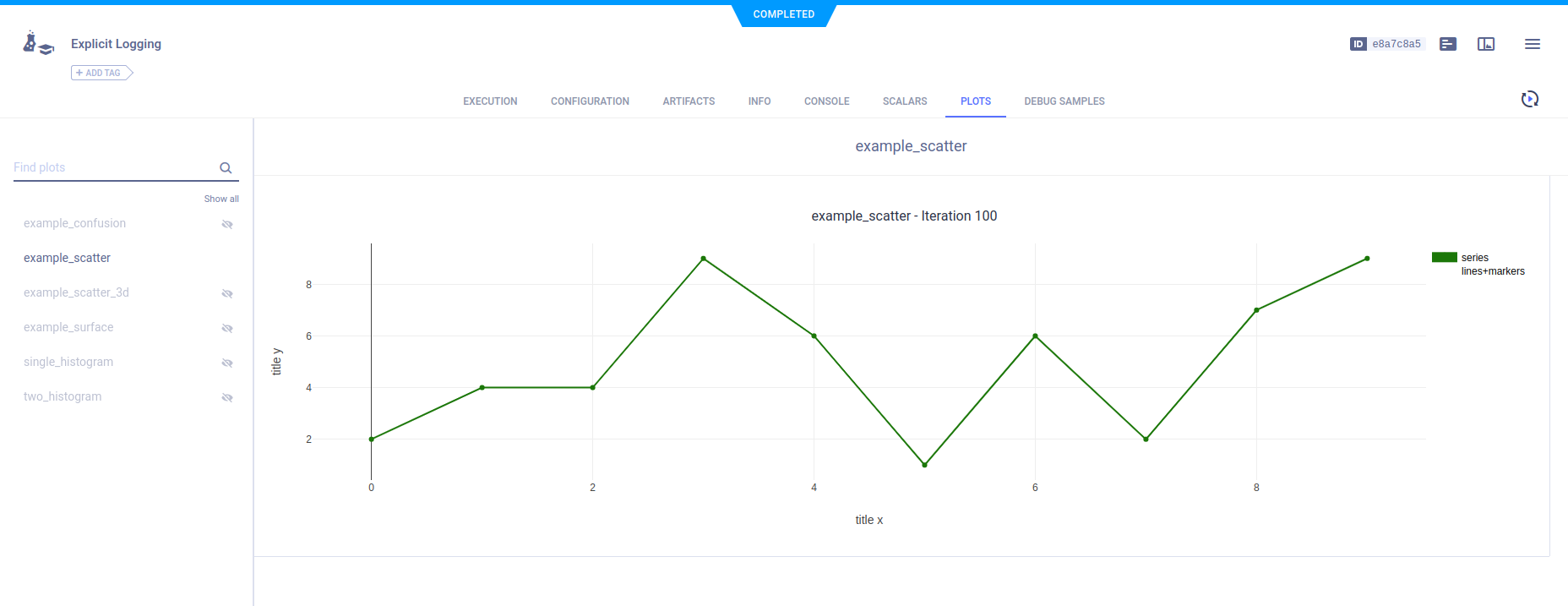Open the DEBUG SAMPLES tab
This screenshot has height=606, width=1568.
(x=1064, y=101)
